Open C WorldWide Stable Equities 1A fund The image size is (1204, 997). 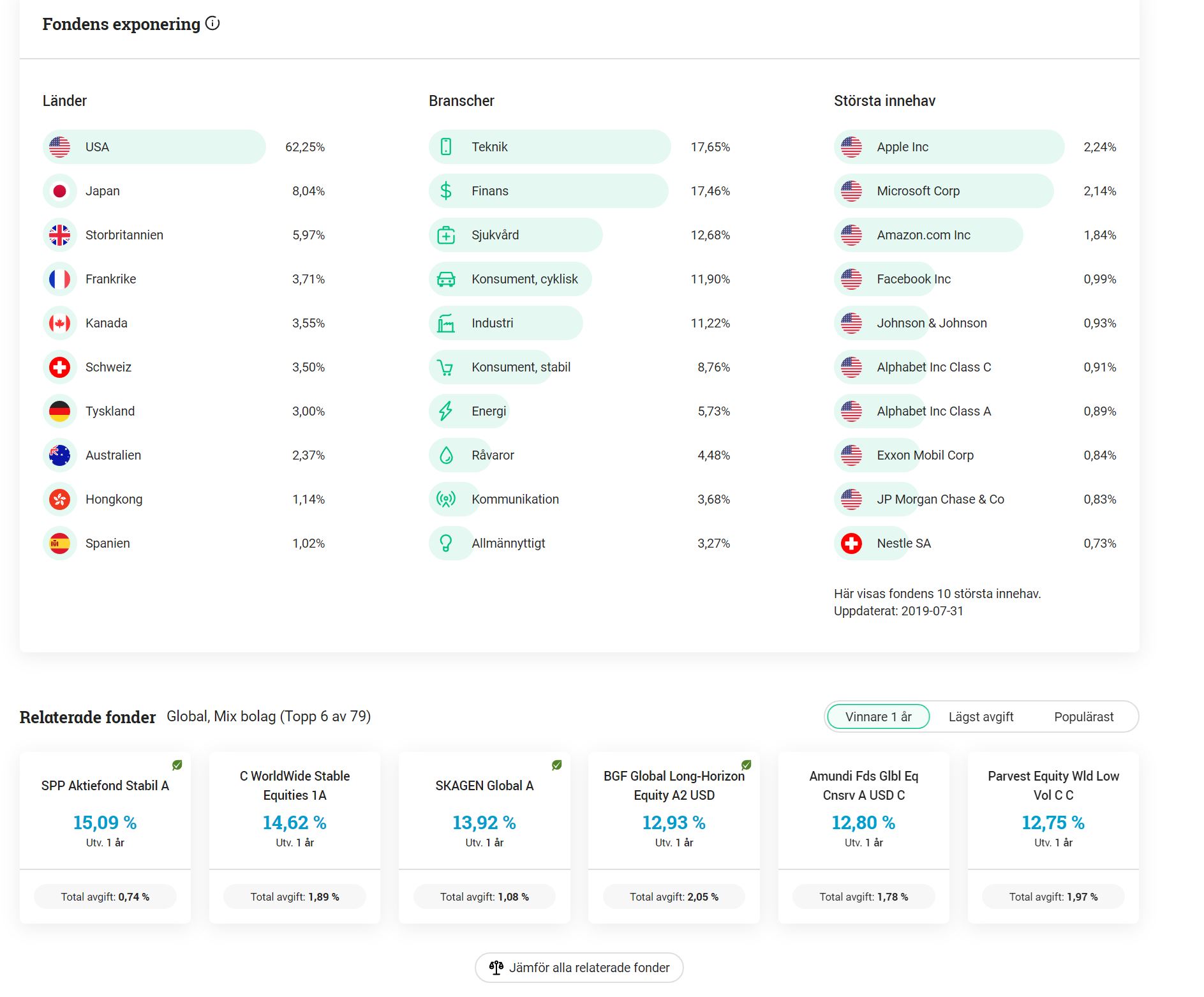coord(295,786)
